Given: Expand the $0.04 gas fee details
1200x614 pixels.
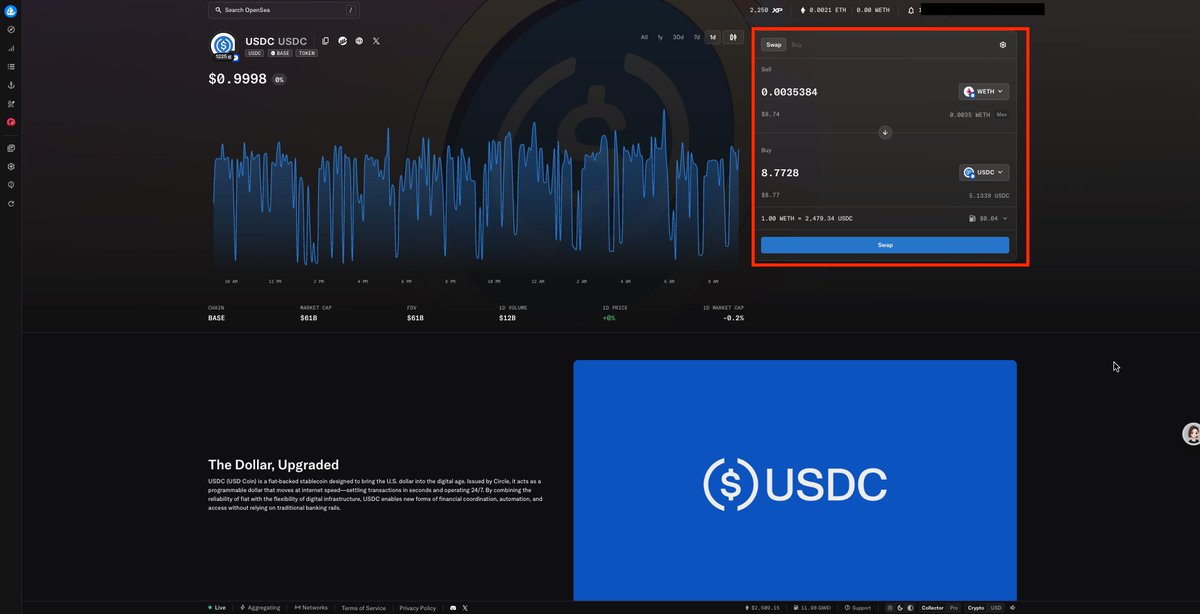Looking at the screenshot, I should pyautogui.click(x=988, y=218).
